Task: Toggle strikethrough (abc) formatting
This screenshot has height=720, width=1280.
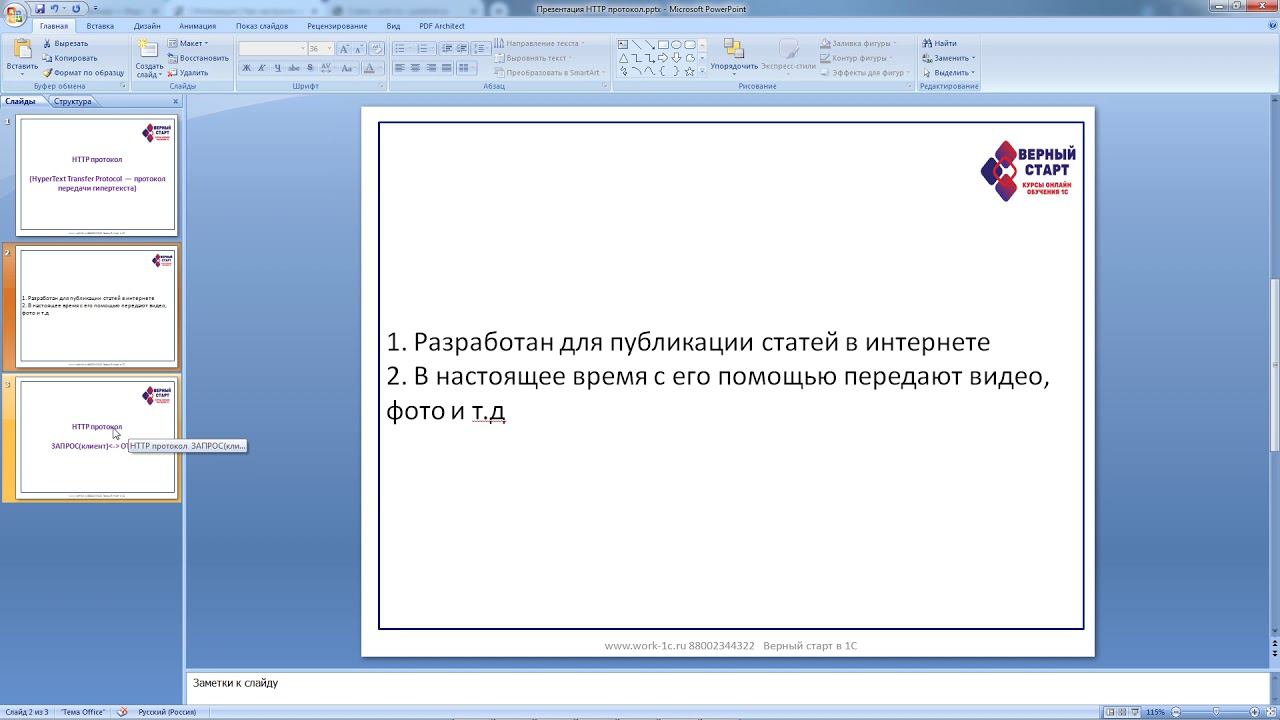Action: tap(294, 68)
